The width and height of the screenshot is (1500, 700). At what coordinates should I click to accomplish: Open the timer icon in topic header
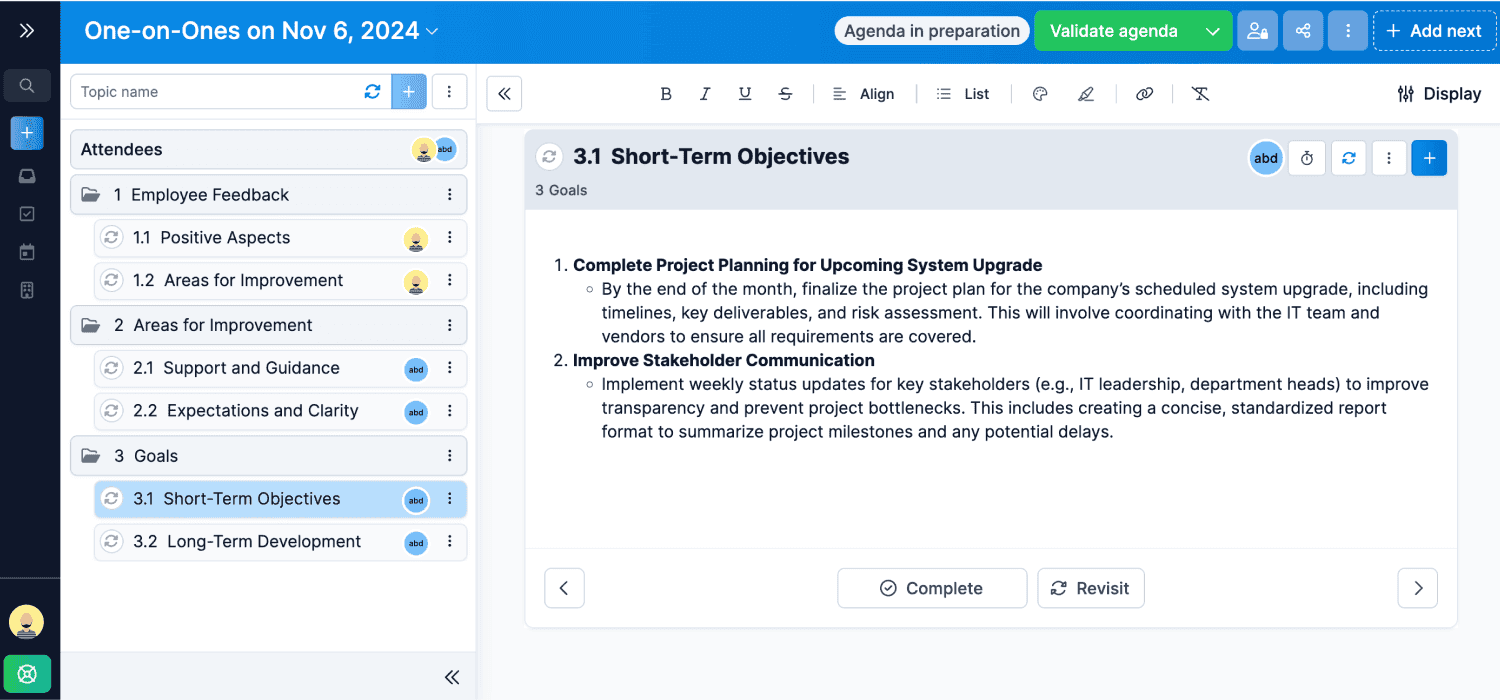1307,158
